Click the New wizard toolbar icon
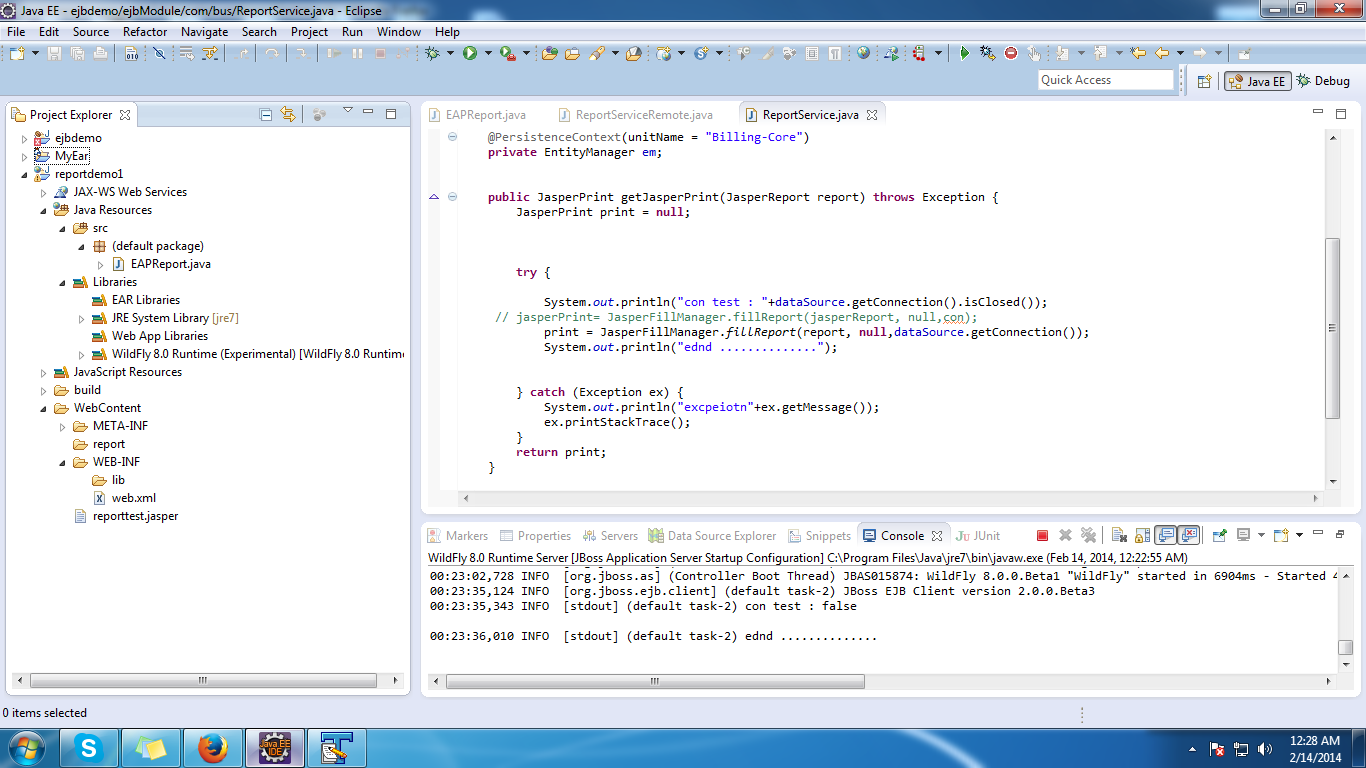 [x=16, y=53]
